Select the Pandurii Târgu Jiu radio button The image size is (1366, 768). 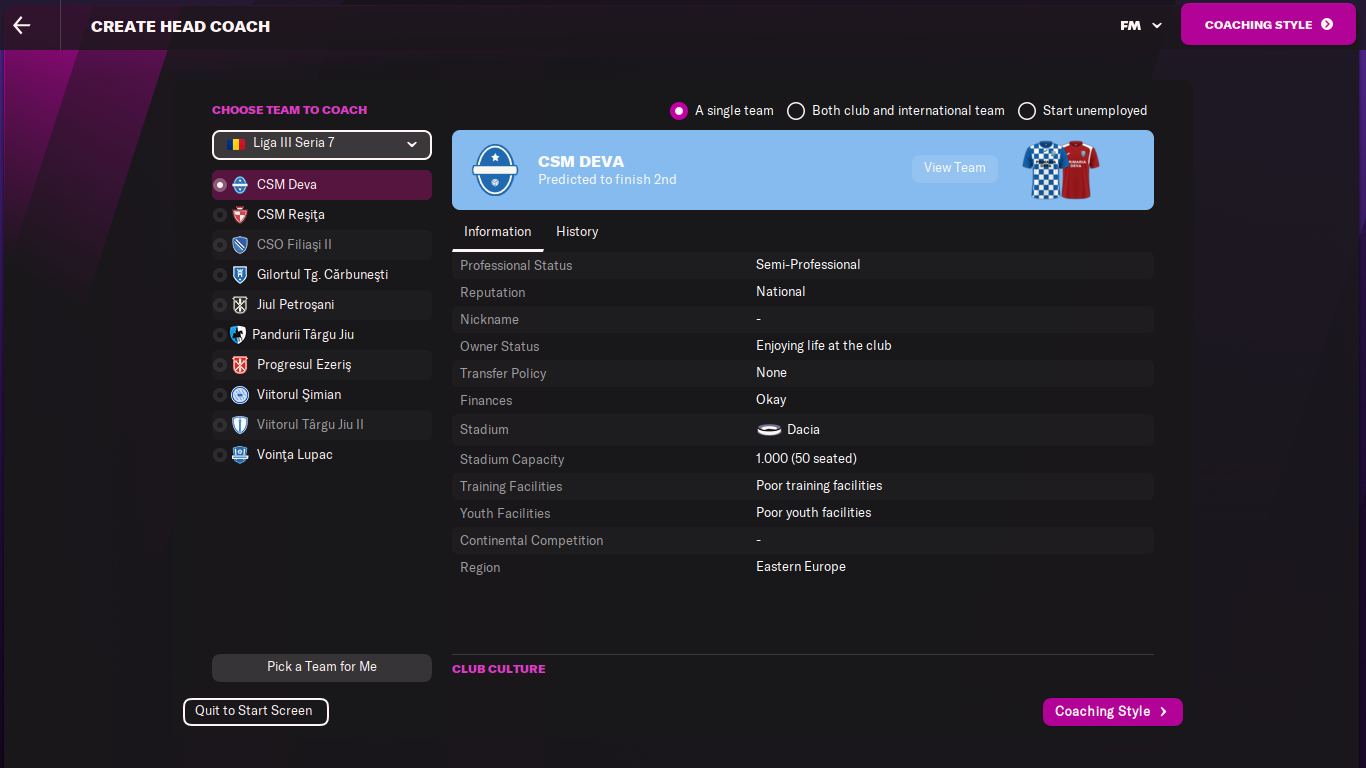[220, 335]
